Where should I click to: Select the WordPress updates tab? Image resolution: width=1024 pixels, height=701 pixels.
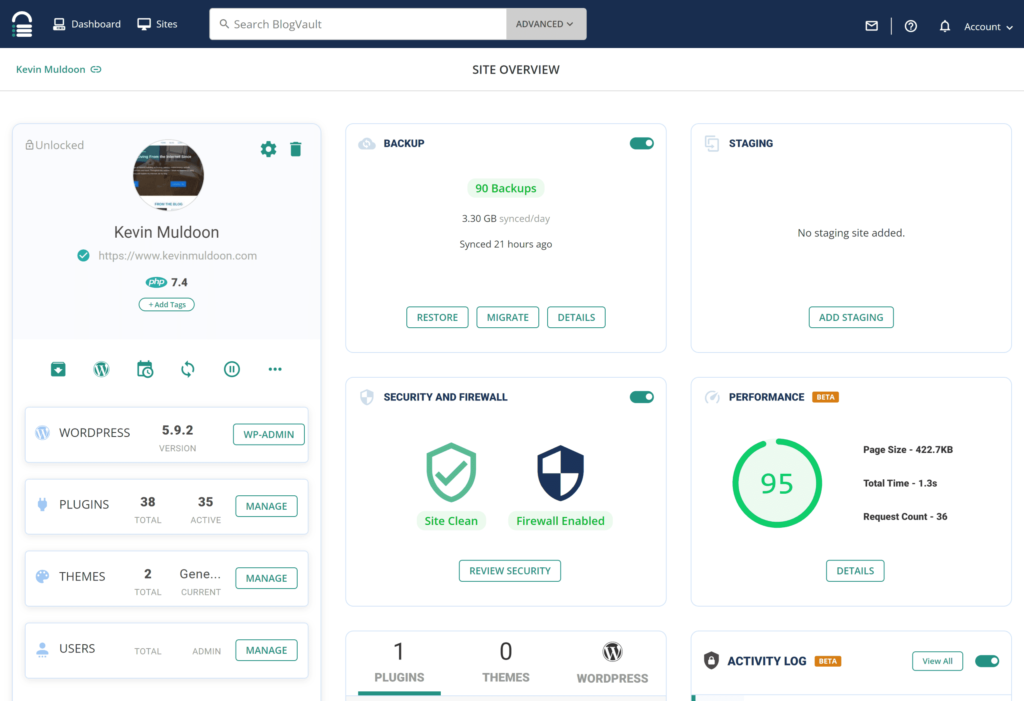point(613,663)
